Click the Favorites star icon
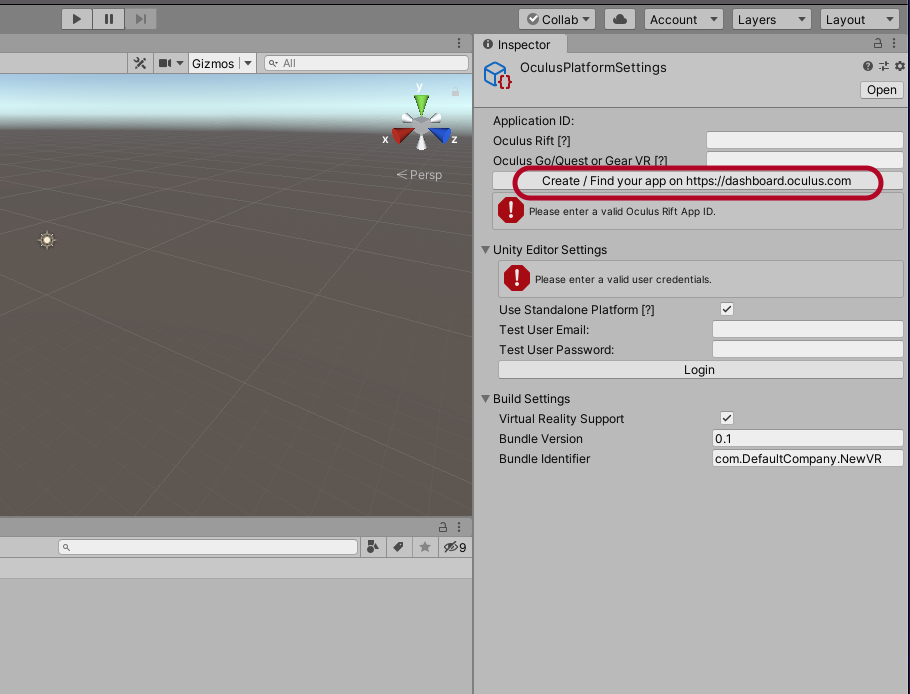This screenshot has width=910, height=694. click(425, 547)
